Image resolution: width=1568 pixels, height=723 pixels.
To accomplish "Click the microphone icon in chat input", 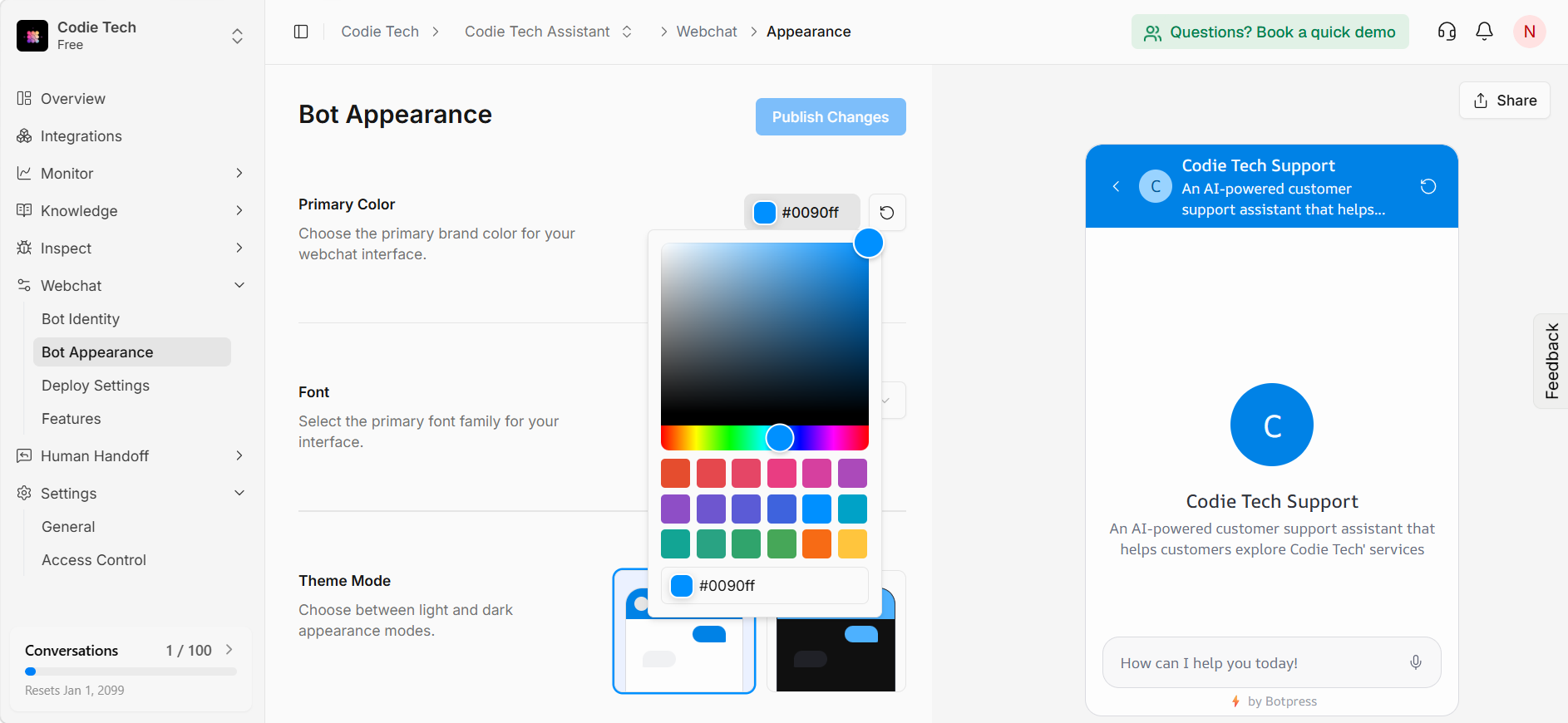I will (1416, 662).
